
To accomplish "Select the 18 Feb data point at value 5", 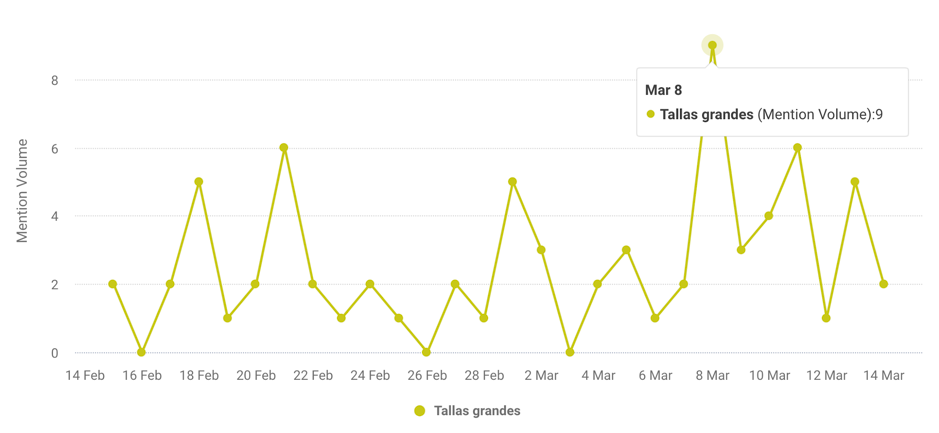I will click(x=199, y=182).
